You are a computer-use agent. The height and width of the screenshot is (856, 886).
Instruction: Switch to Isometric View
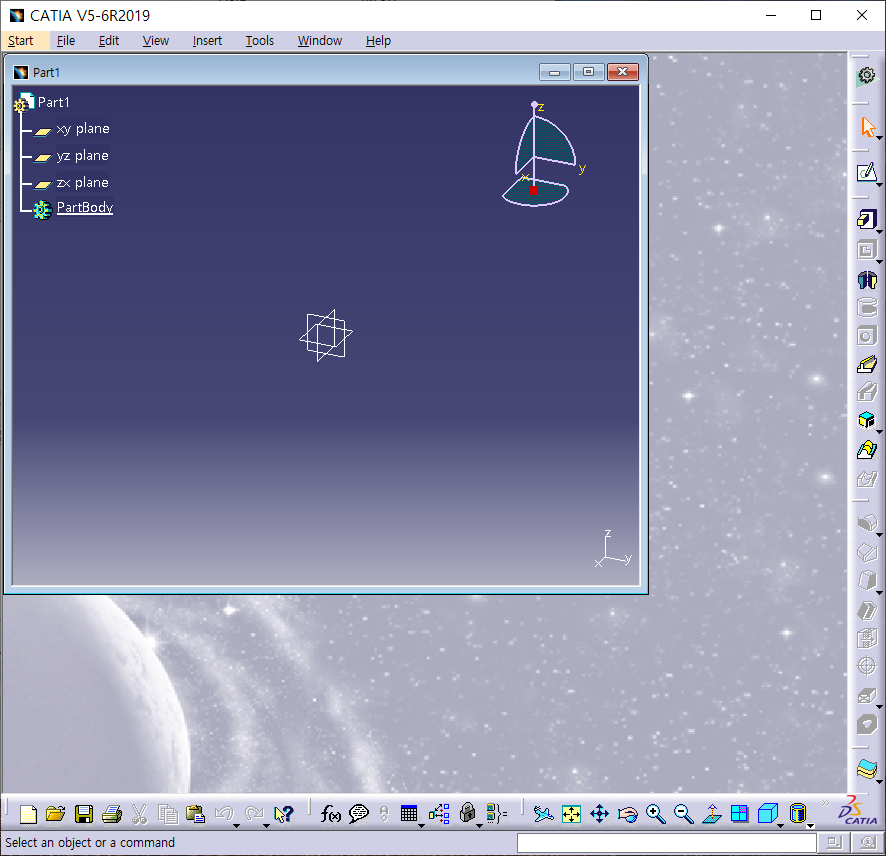click(768, 814)
